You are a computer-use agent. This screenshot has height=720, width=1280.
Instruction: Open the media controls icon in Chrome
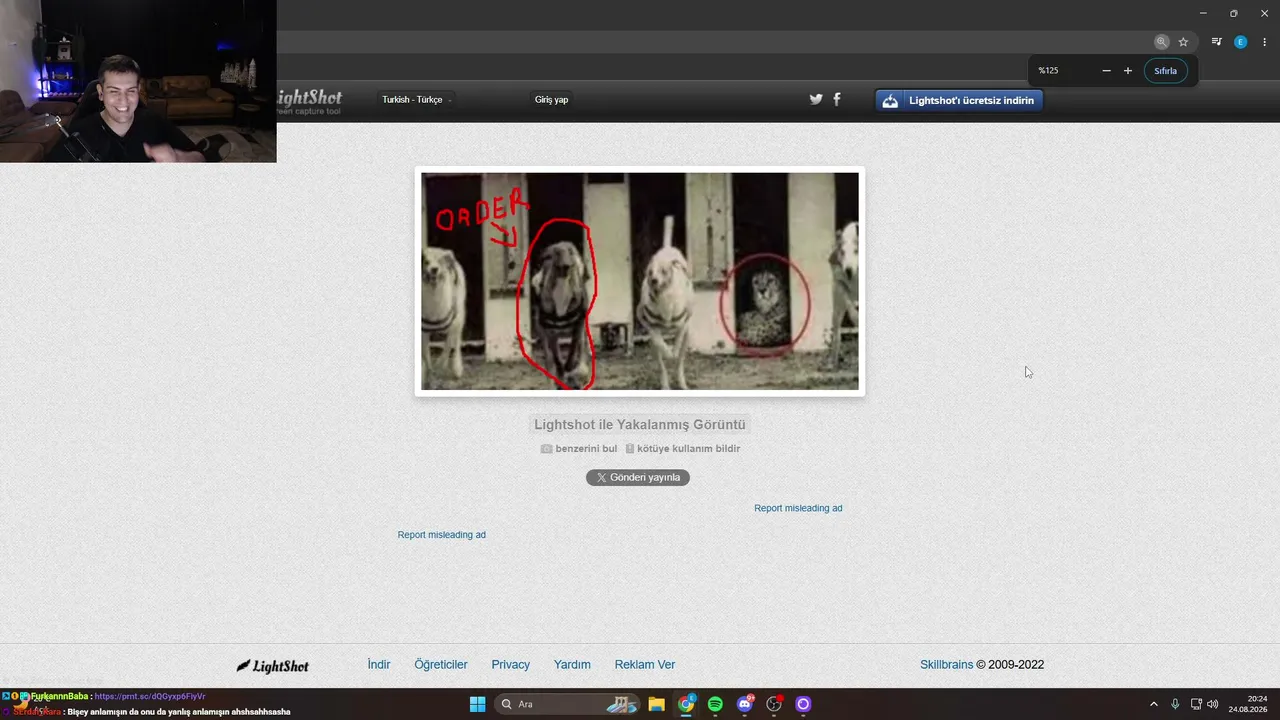click(x=1216, y=42)
